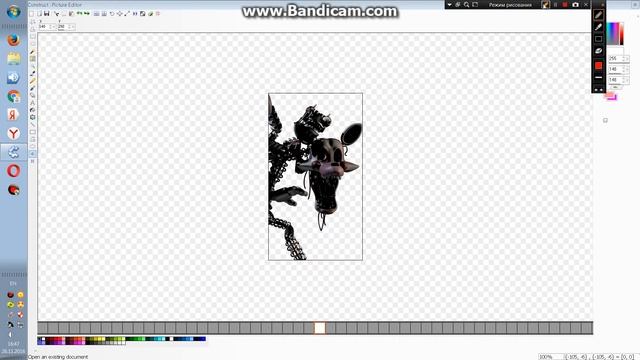640x360 pixels.
Task: Click the Windows Start orb
Action: point(13,11)
